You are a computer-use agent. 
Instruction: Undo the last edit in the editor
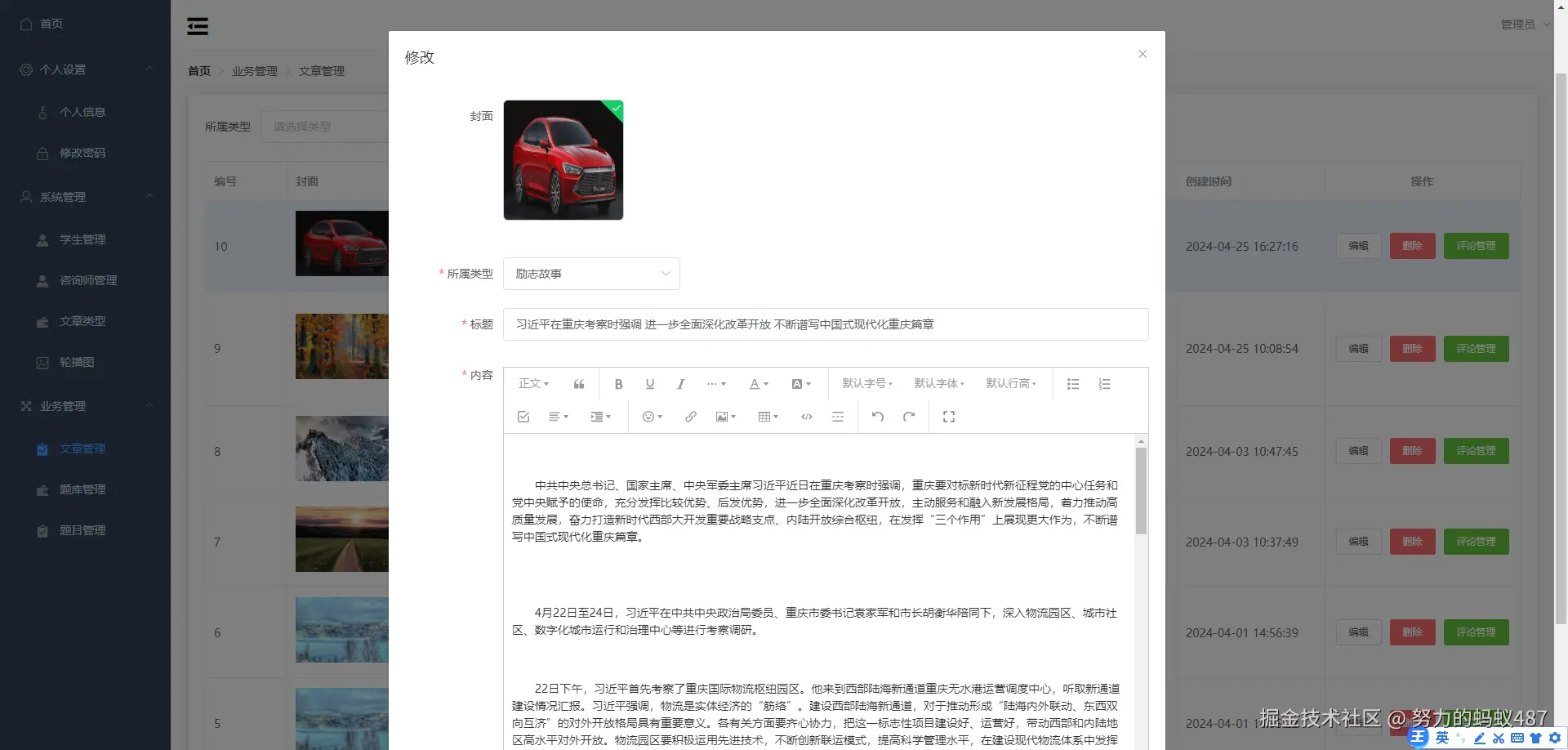[x=876, y=417]
